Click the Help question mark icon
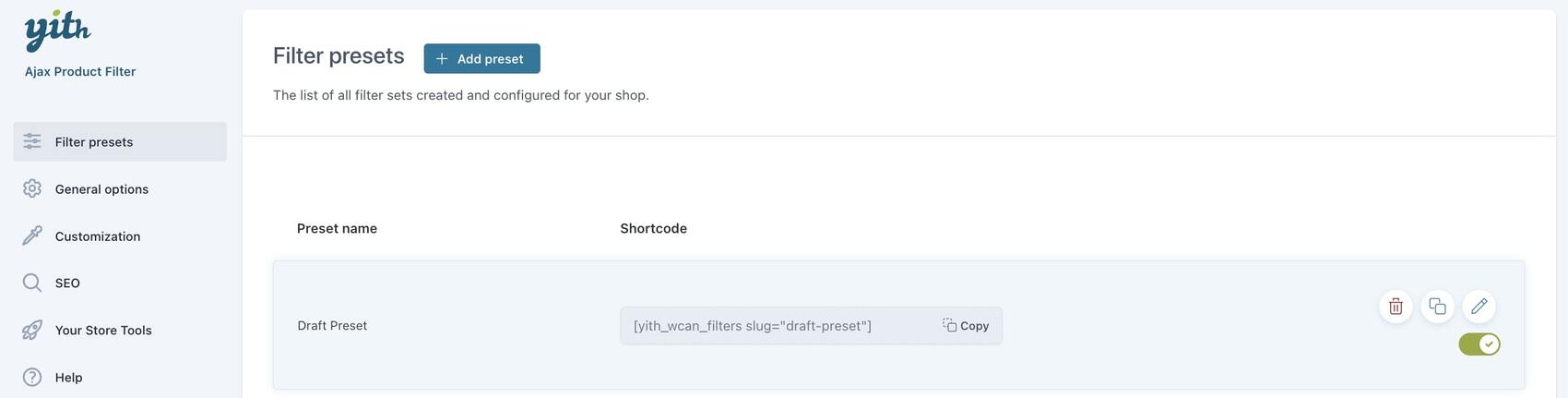The width and height of the screenshot is (1568, 398). (32, 377)
